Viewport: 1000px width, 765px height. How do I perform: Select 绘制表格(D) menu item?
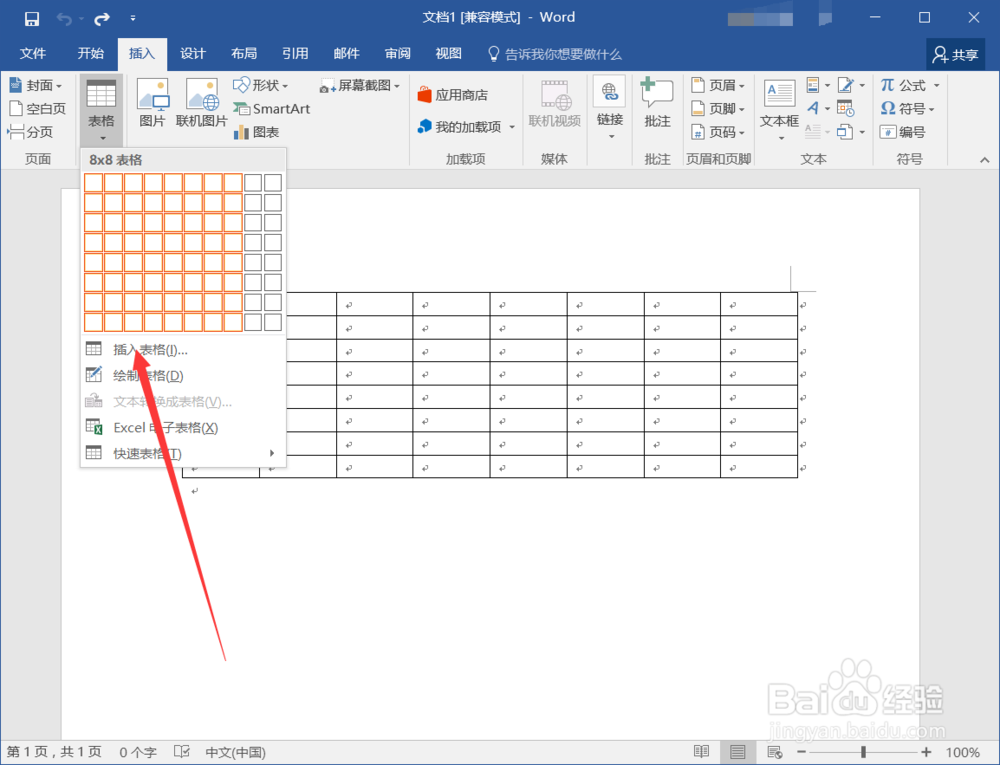[183, 375]
